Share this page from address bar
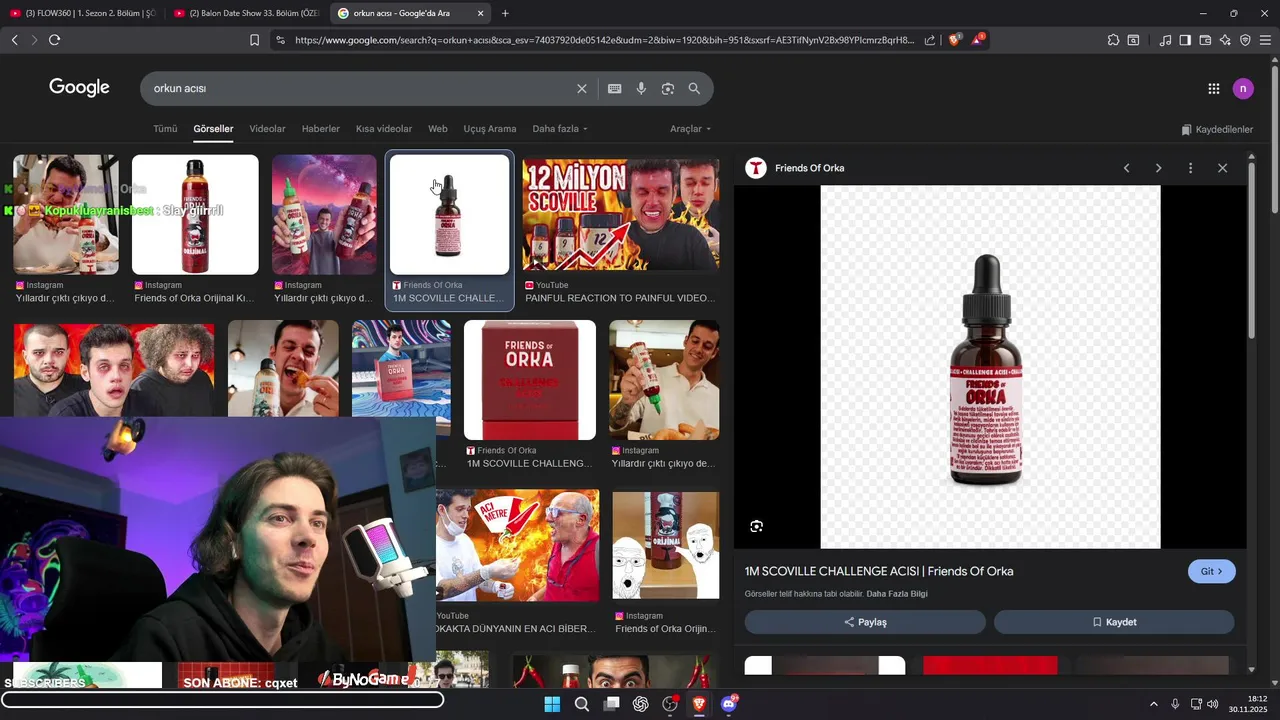 [x=930, y=40]
